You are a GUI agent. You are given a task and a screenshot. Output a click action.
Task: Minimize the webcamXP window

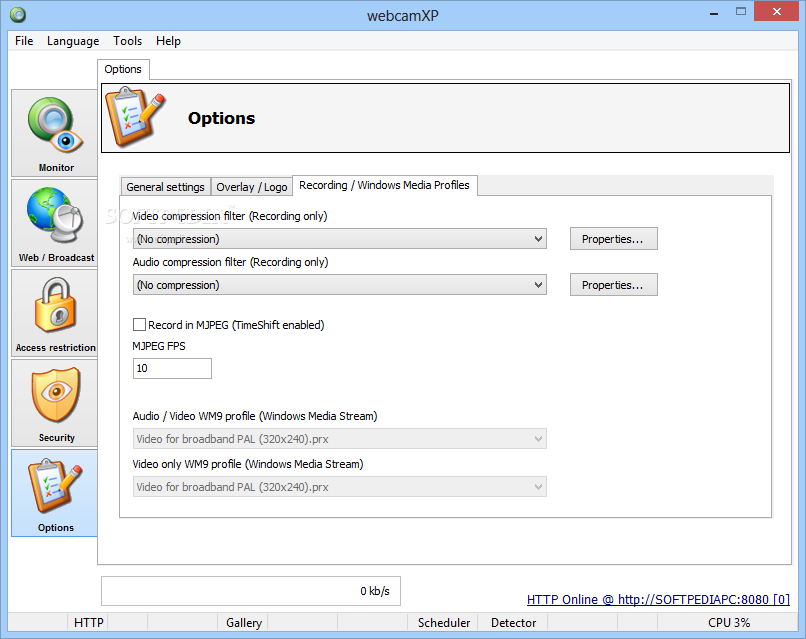(714, 12)
